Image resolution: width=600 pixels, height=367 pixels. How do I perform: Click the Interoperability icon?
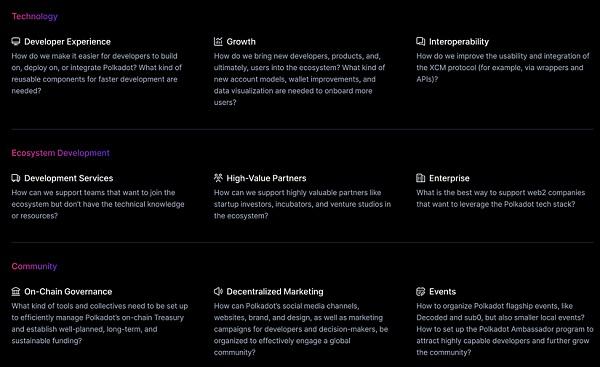421,41
